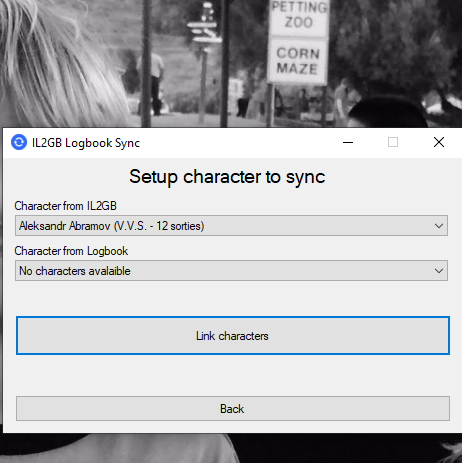Image resolution: width=462 pixels, height=463 pixels.
Task: Click the Character from Logbook label
Action: click(71, 251)
